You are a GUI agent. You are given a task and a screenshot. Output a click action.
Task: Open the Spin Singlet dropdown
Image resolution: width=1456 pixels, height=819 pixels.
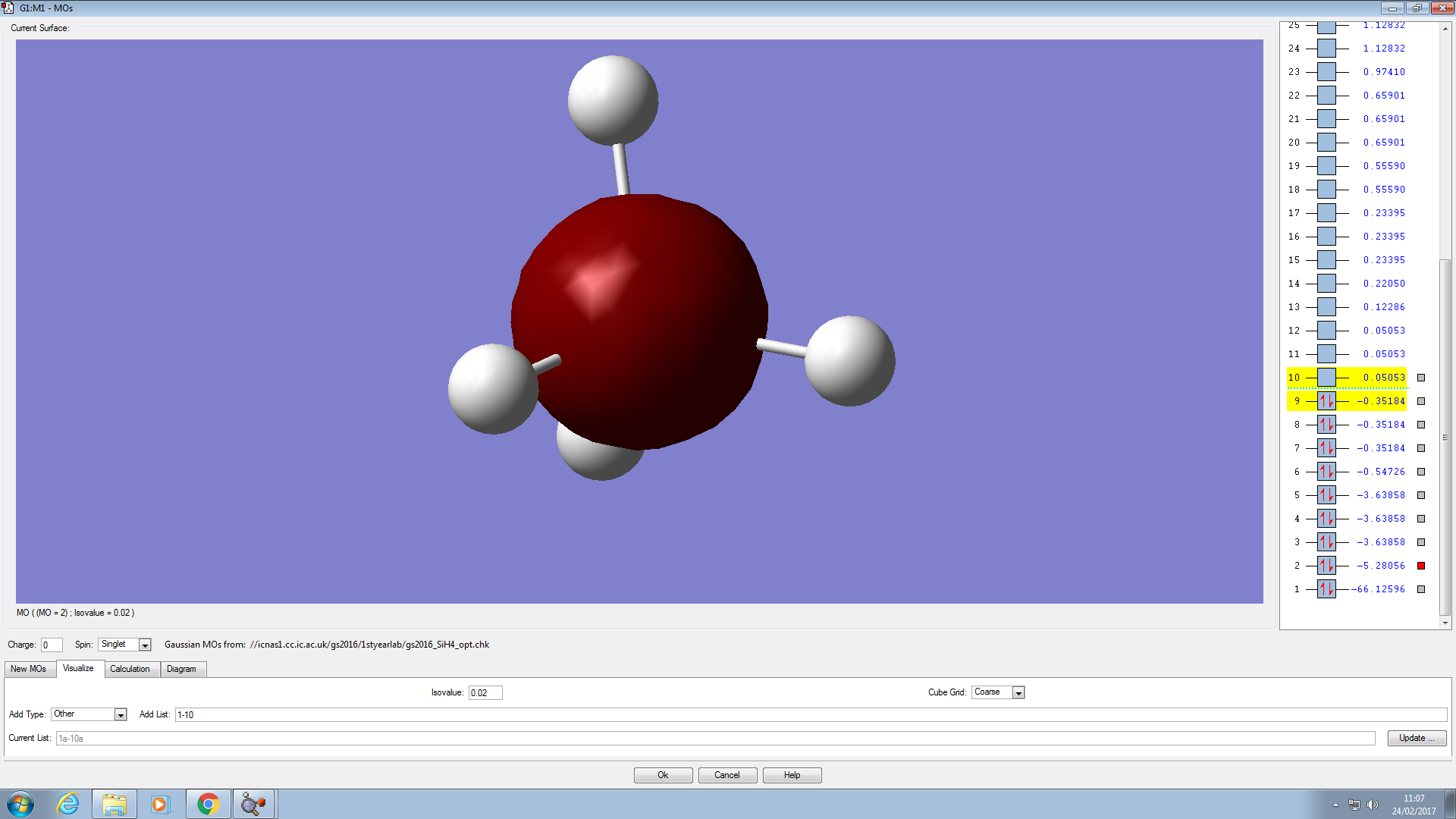click(x=145, y=645)
